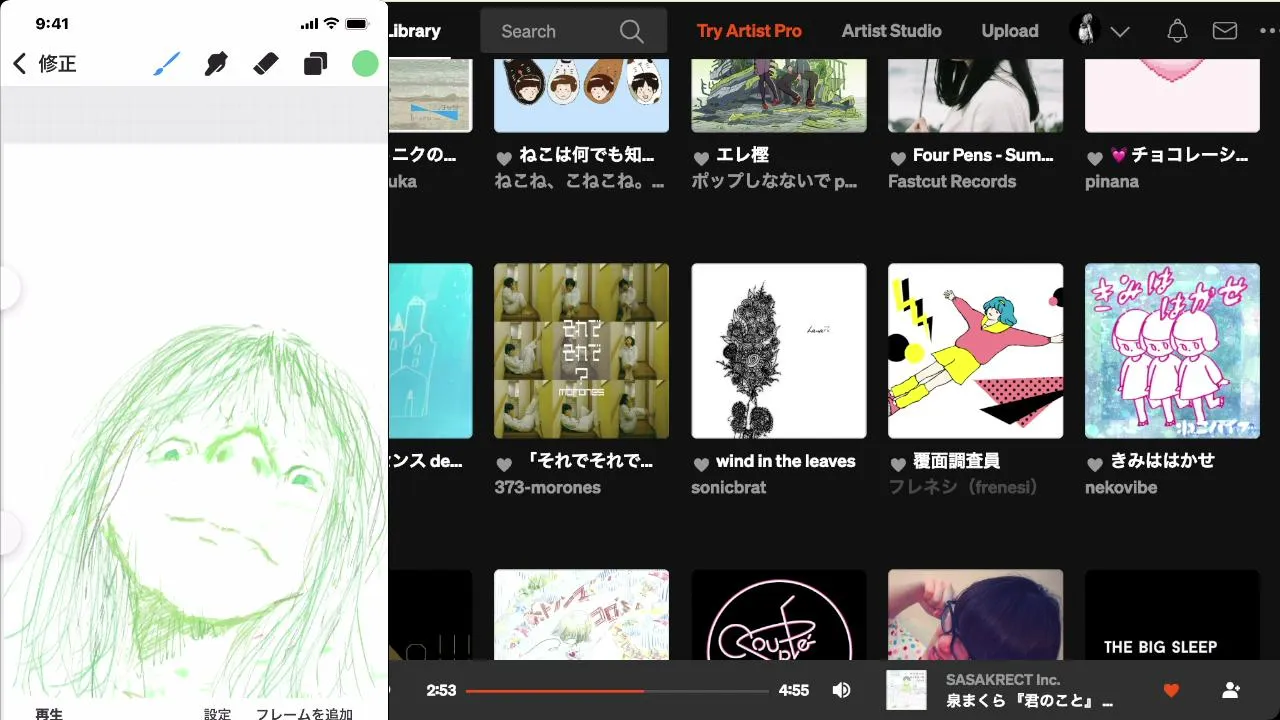This screenshot has height=720, width=1280.
Task: Open the きみははかせ album artwork
Action: (1173, 351)
